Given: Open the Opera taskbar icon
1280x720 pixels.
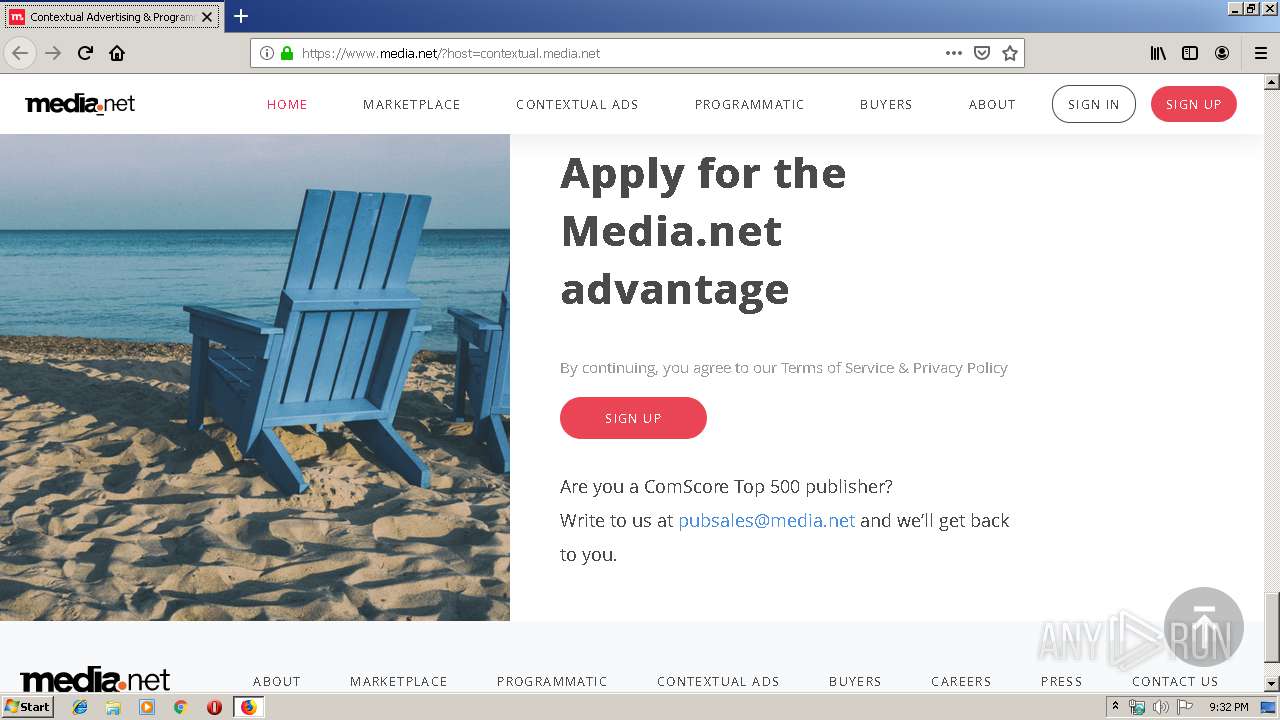Looking at the screenshot, I should 214,707.
